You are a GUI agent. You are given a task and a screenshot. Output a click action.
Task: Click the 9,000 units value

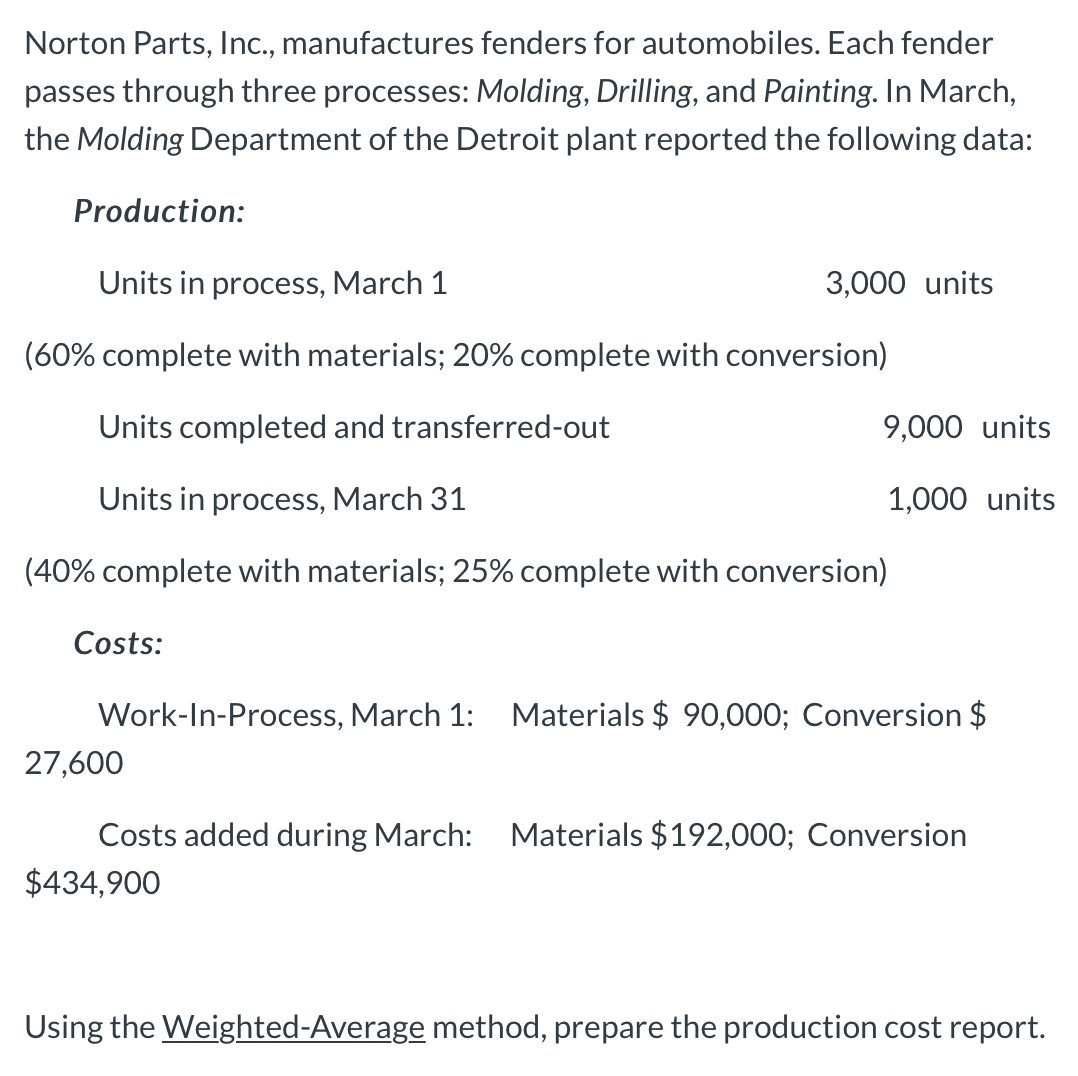pyautogui.click(x=966, y=427)
